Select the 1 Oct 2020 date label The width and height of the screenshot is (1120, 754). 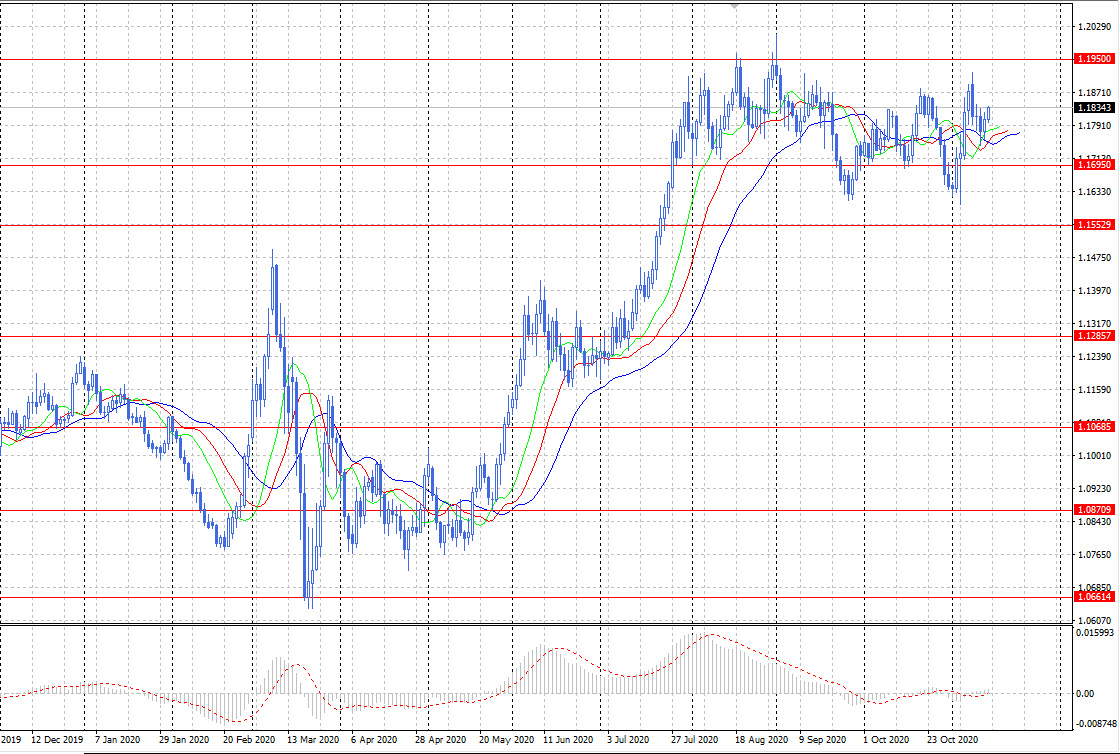pos(886,740)
